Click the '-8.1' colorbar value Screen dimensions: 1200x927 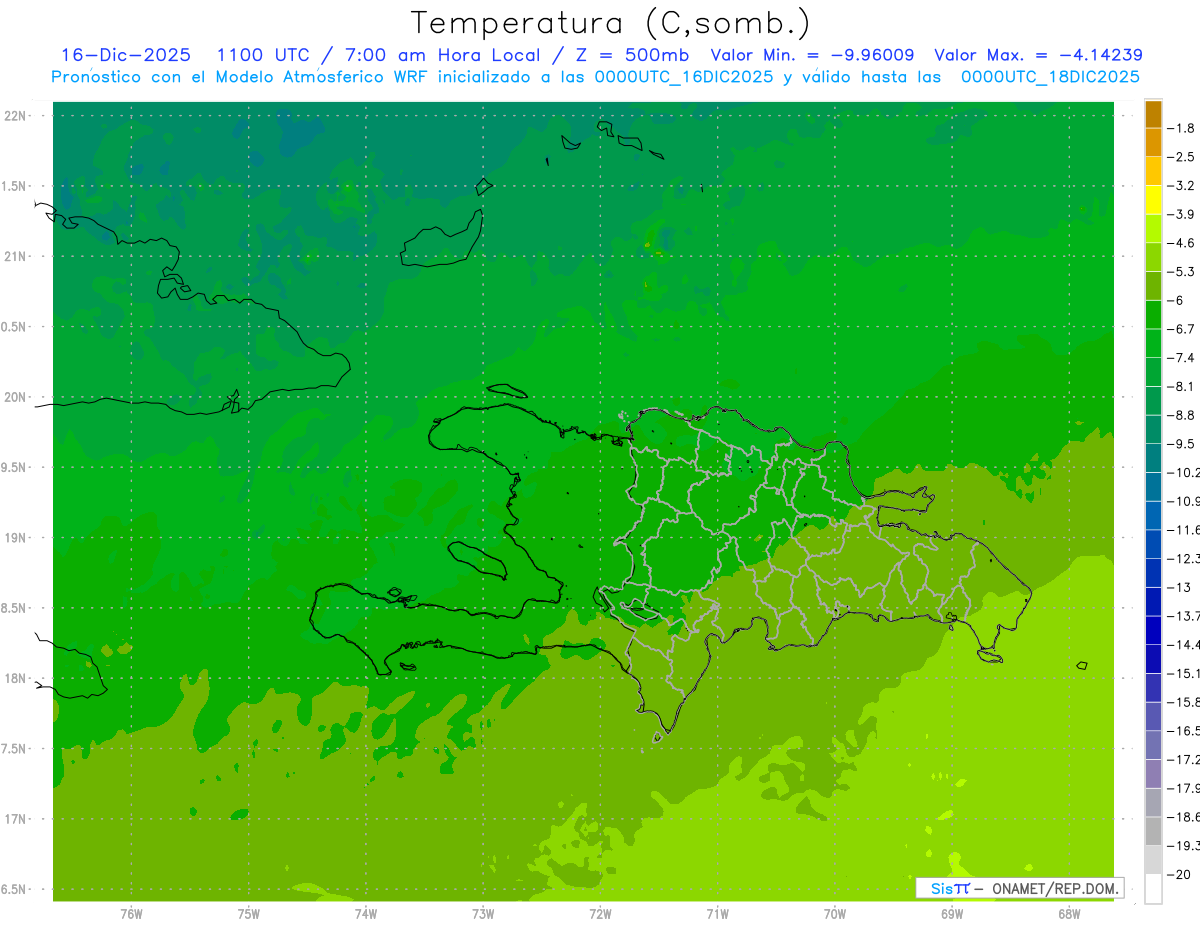(1181, 386)
